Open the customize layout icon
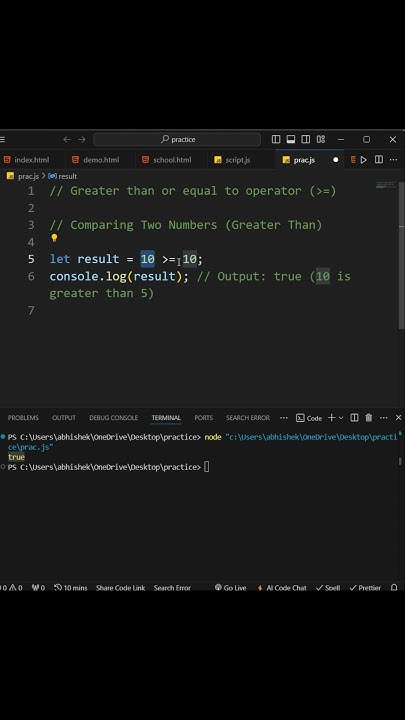 tap(321, 139)
